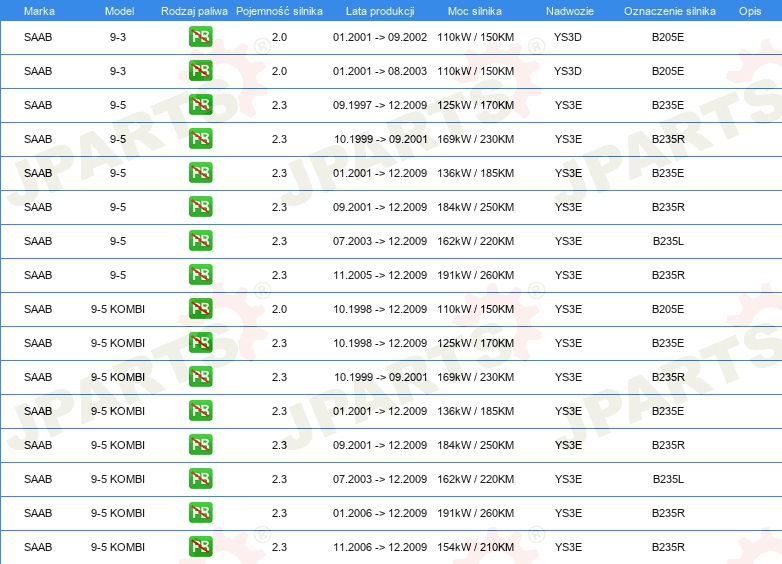Select the date range 11.2006 -> 12.2009

pos(380,547)
